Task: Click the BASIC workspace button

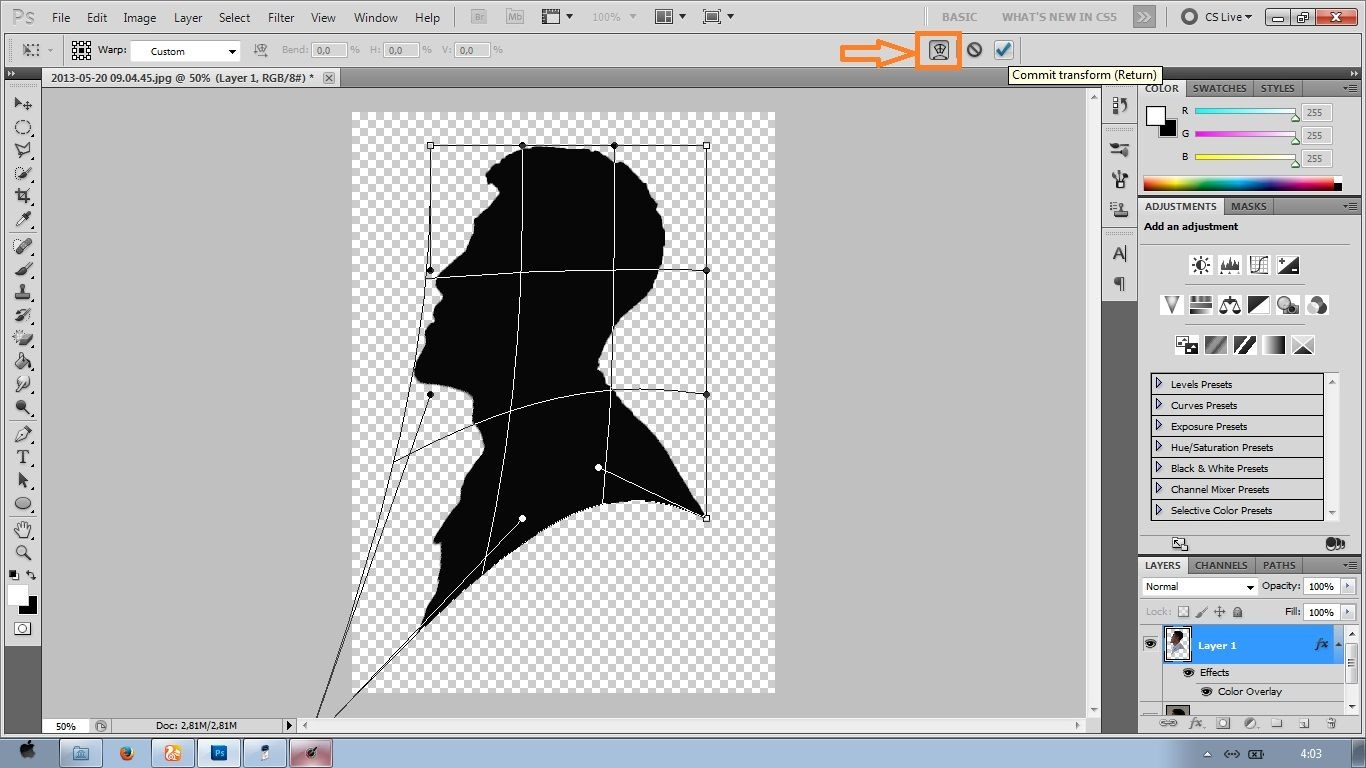Action: (959, 17)
